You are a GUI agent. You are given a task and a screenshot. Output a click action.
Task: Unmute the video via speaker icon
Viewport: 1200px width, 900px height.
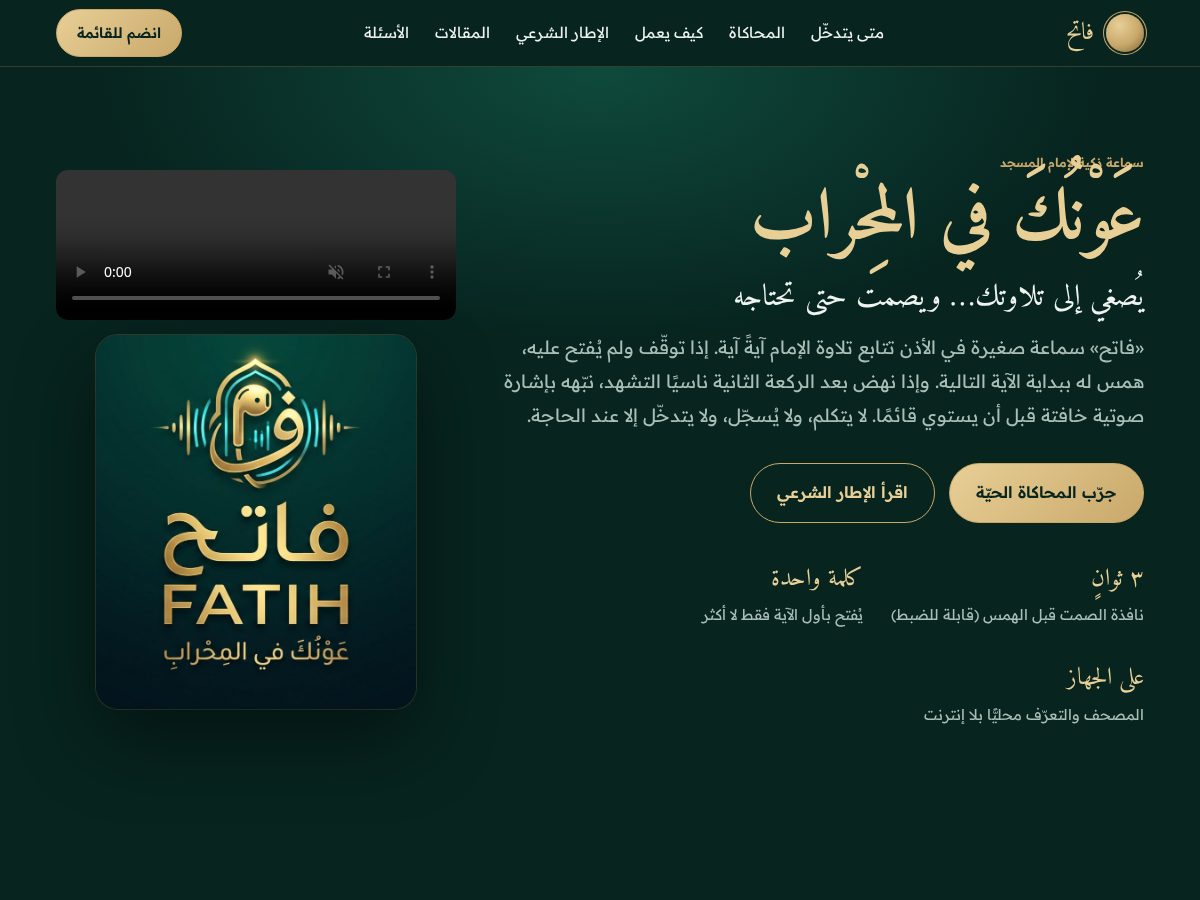coord(336,272)
